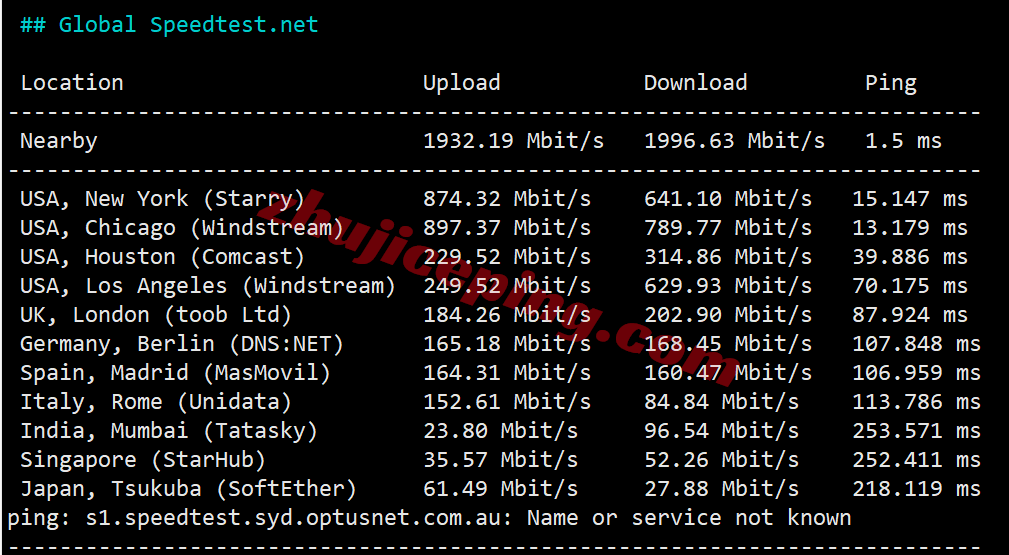Click the Upload column header

coord(461,83)
